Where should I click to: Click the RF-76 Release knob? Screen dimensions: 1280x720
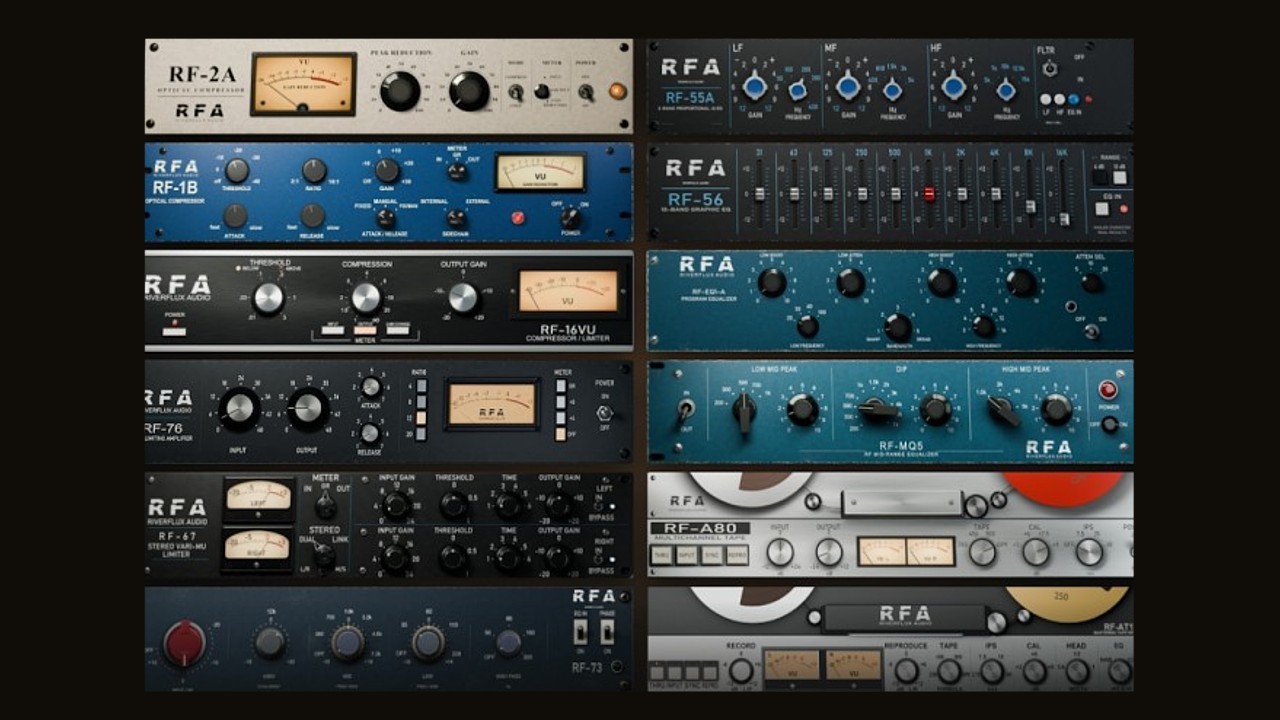(x=370, y=433)
